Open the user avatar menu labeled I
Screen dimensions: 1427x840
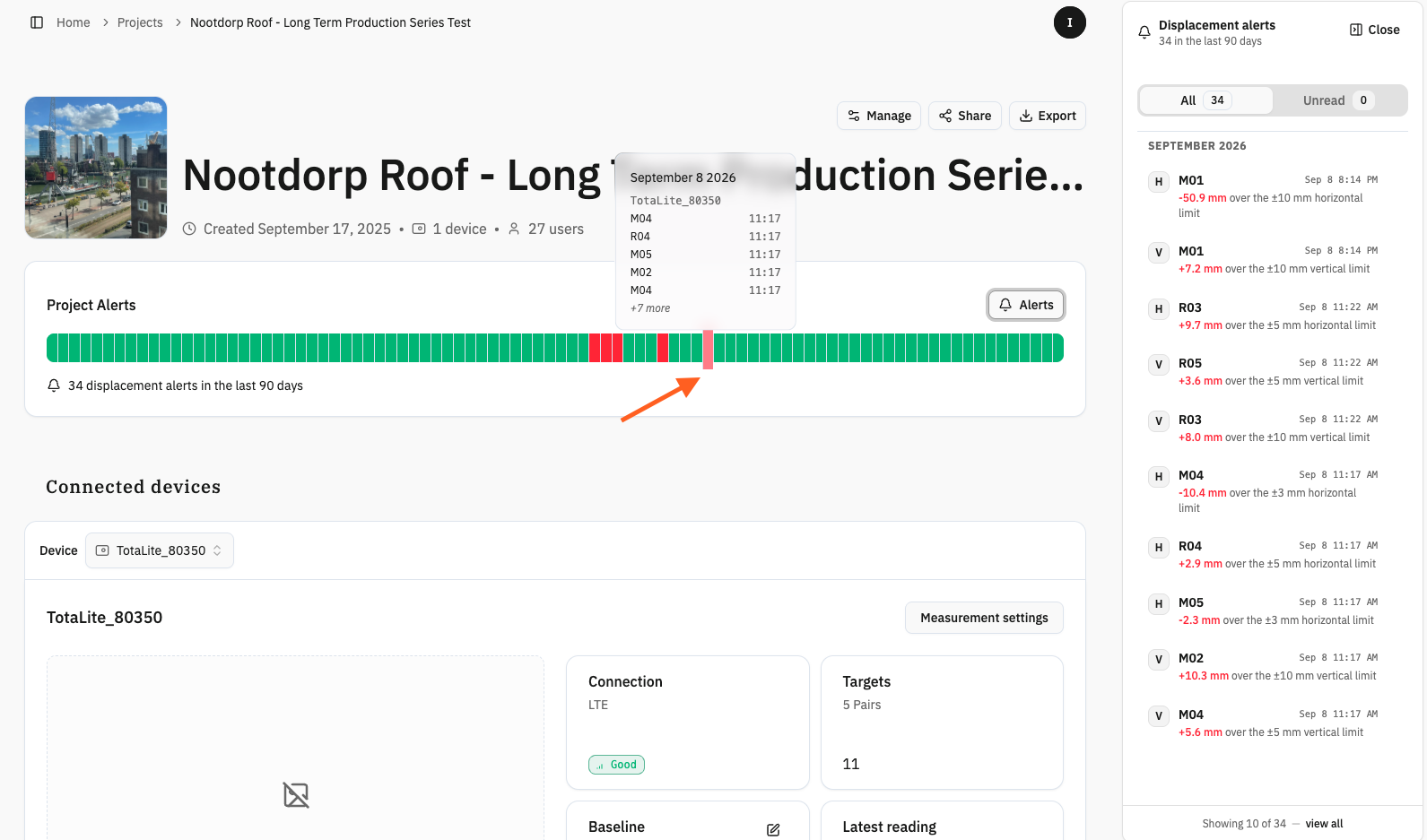1069,22
